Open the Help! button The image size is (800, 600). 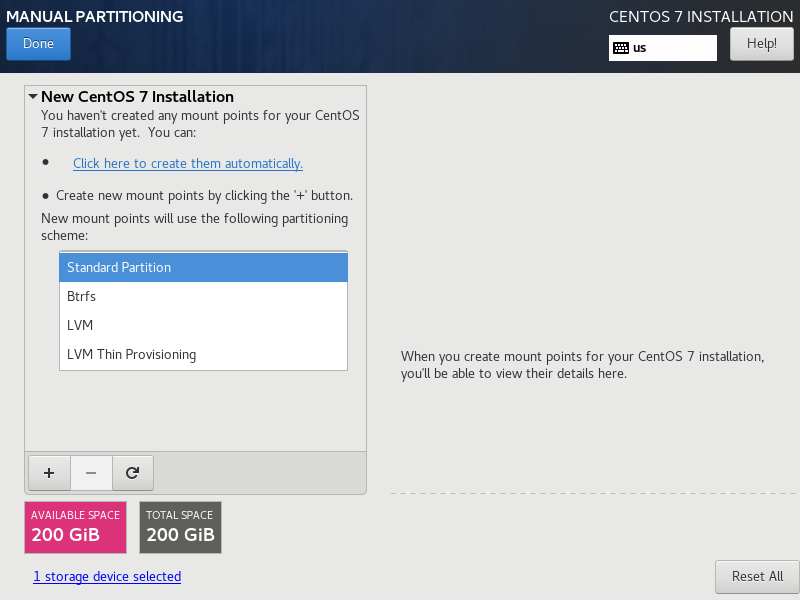[761, 44]
